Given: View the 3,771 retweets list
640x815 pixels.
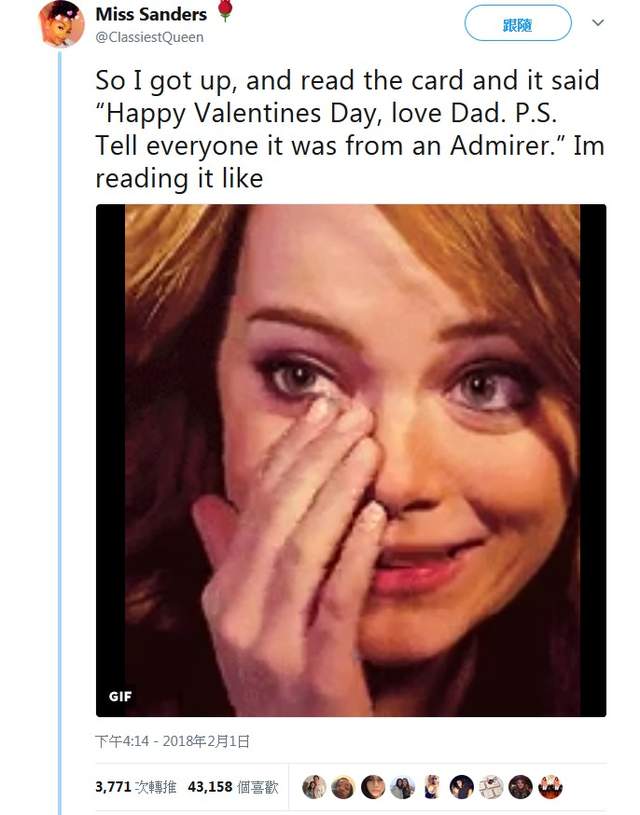Looking at the screenshot, I should click(x=135, y=786).
